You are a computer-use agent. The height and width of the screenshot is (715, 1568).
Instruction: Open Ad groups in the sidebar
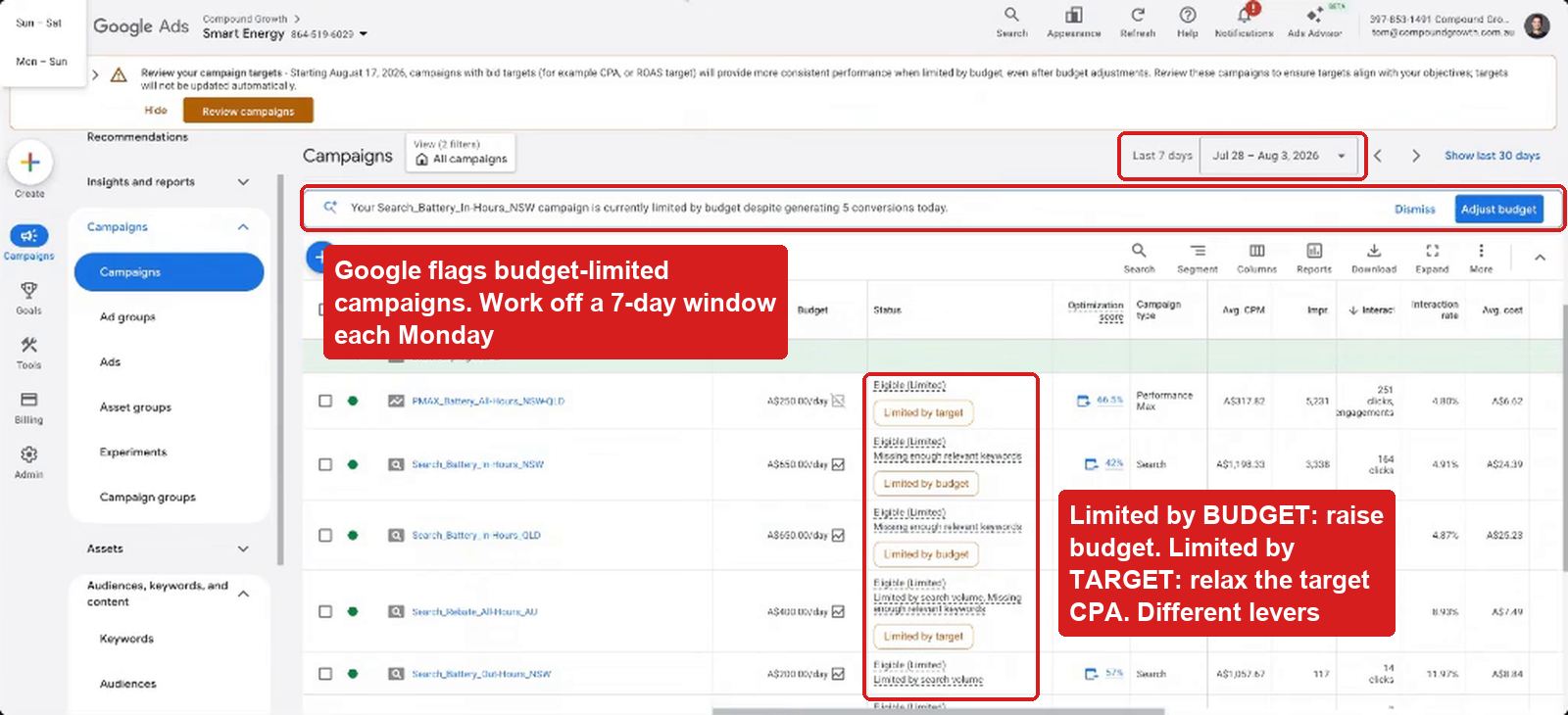[127, 317]
